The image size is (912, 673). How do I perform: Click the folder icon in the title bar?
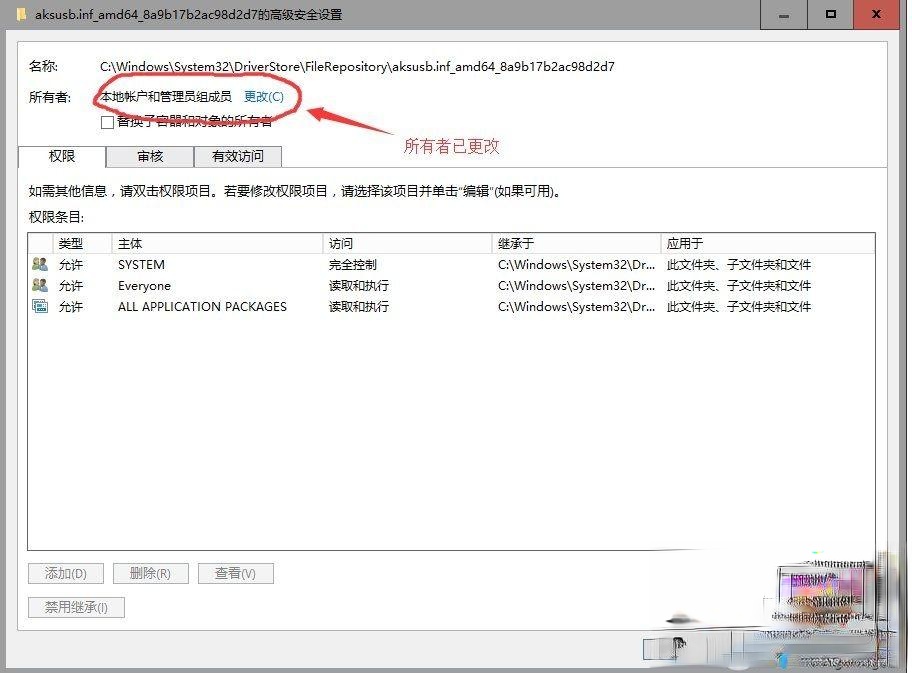coord(22,14)
